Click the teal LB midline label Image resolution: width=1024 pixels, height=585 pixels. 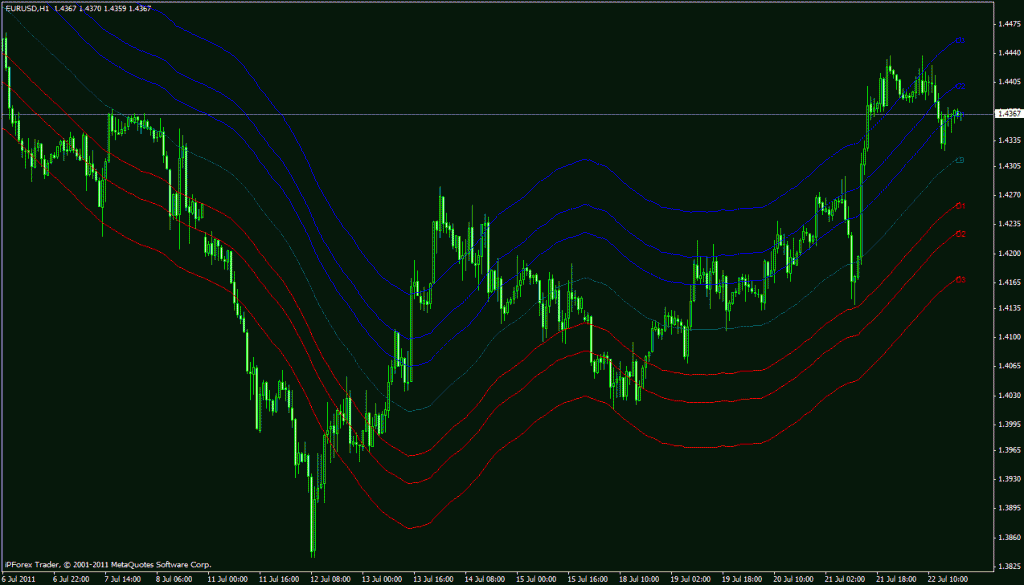960,160
